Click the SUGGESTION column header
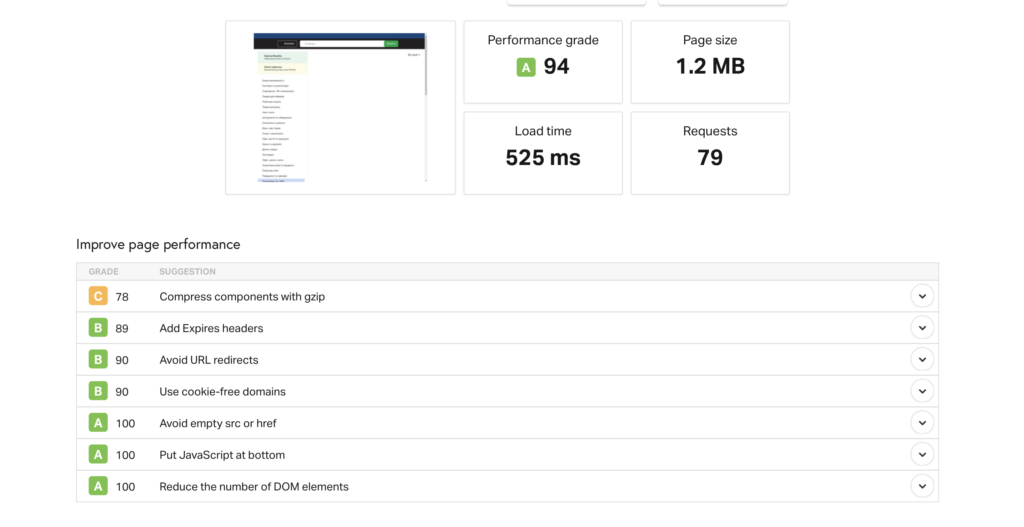 187,272
